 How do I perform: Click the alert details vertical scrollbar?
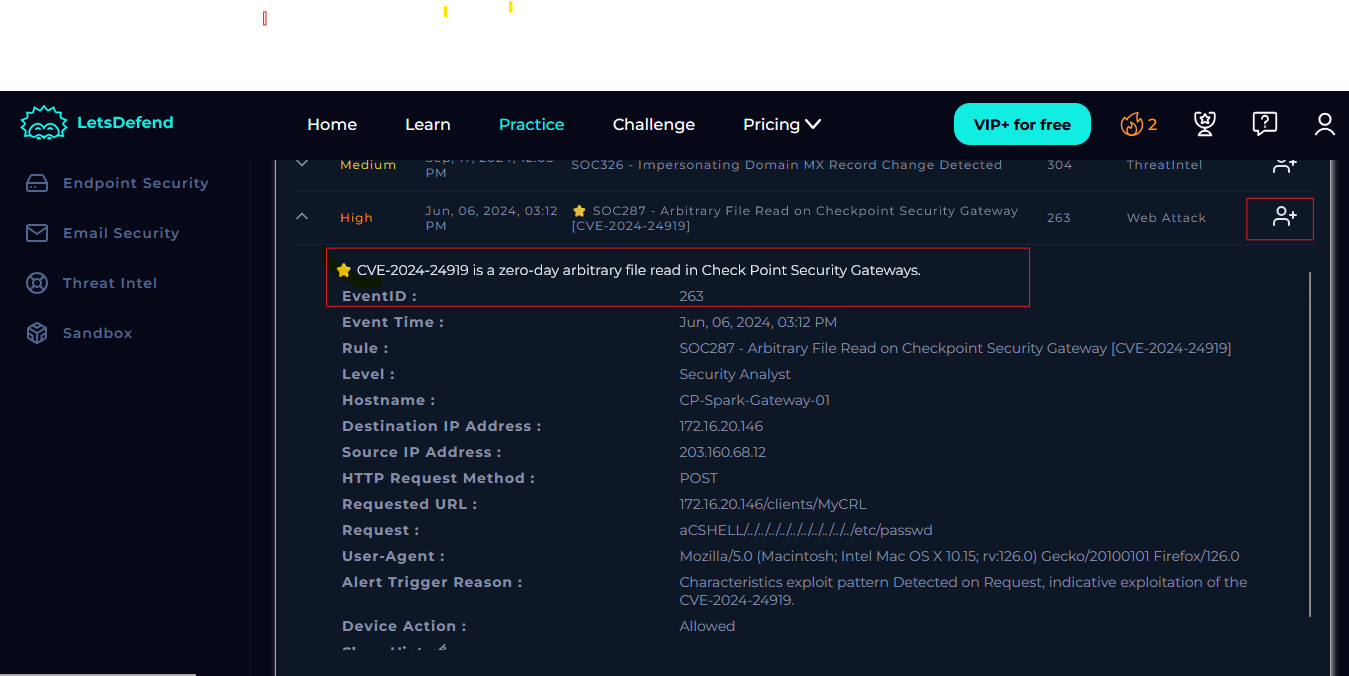click(1310, 445)
